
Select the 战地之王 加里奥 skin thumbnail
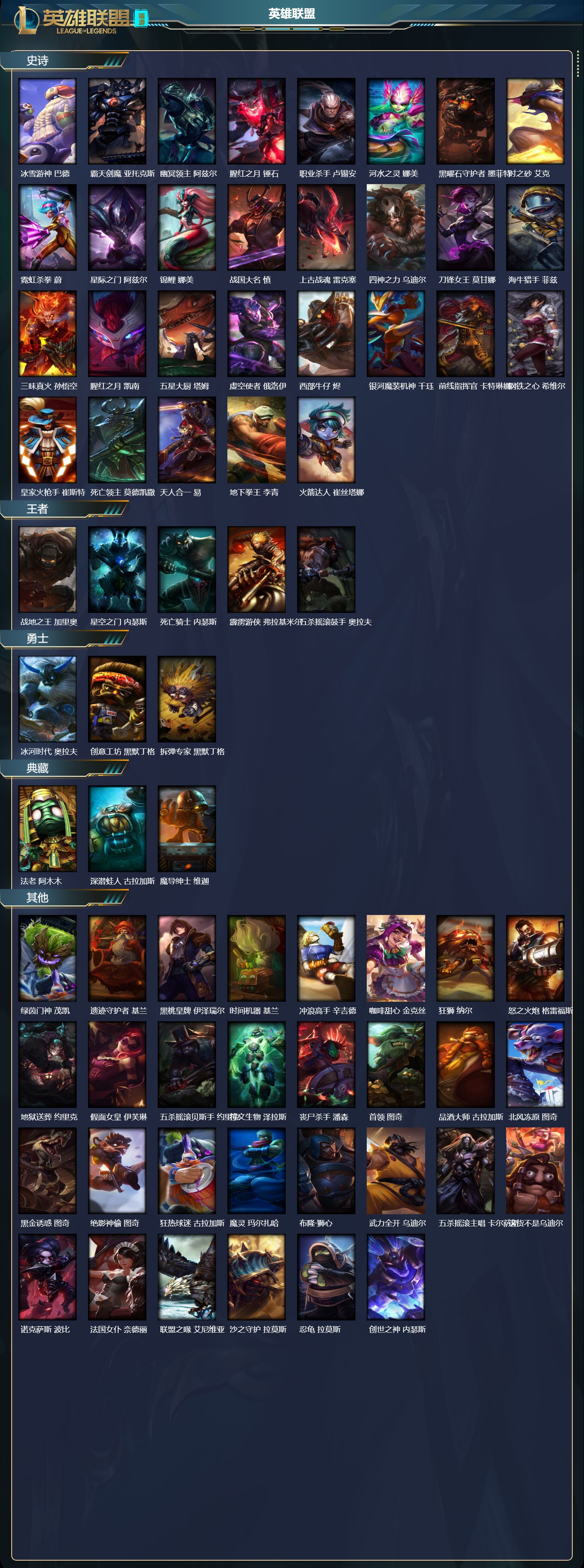pos(47,570)
